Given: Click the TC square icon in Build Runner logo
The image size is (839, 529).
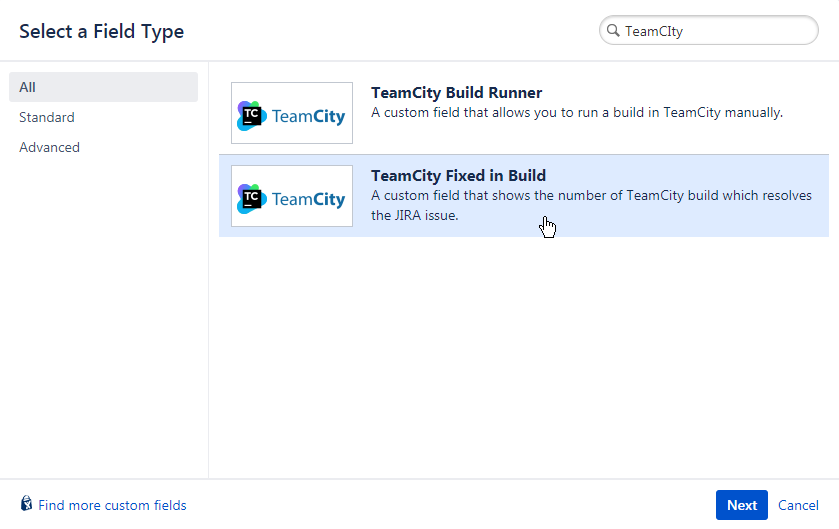Looking at the screenshot, I should coord(252,115).
